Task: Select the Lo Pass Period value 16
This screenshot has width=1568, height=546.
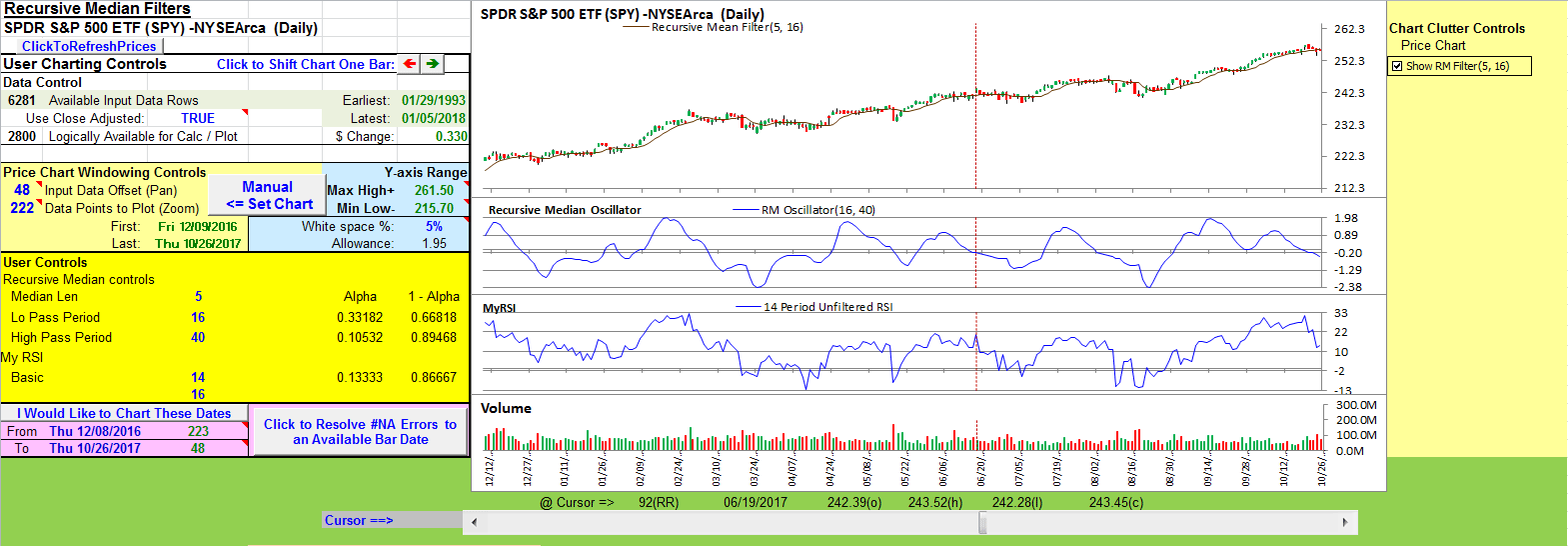Action: (198, 318)
